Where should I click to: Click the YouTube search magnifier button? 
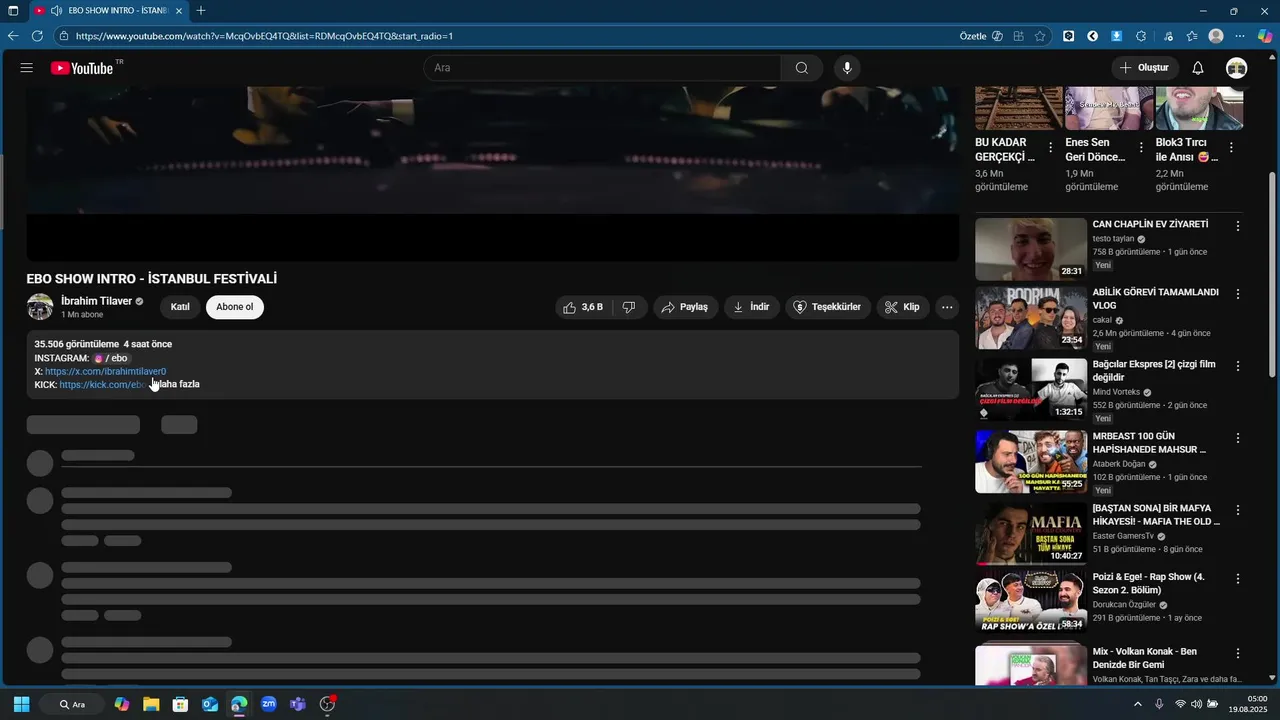click(802, 68)
